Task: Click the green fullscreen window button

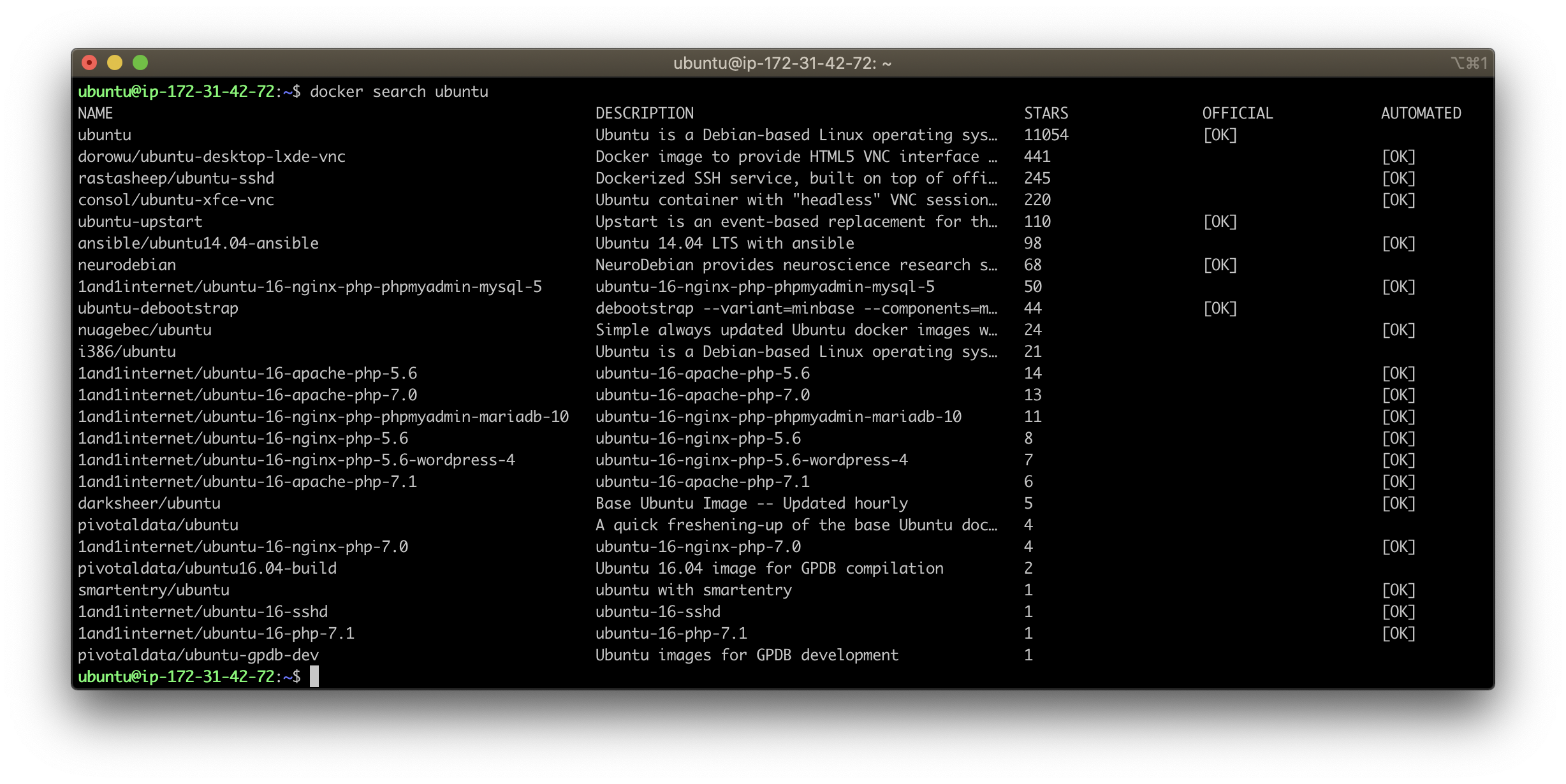Action: 140,62
